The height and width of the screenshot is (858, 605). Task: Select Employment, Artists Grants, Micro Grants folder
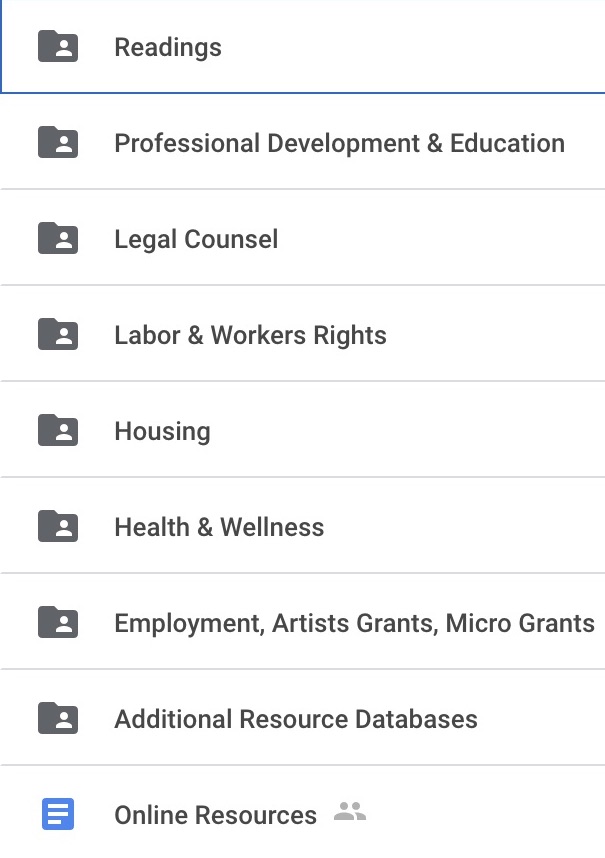tap(354, 624)
